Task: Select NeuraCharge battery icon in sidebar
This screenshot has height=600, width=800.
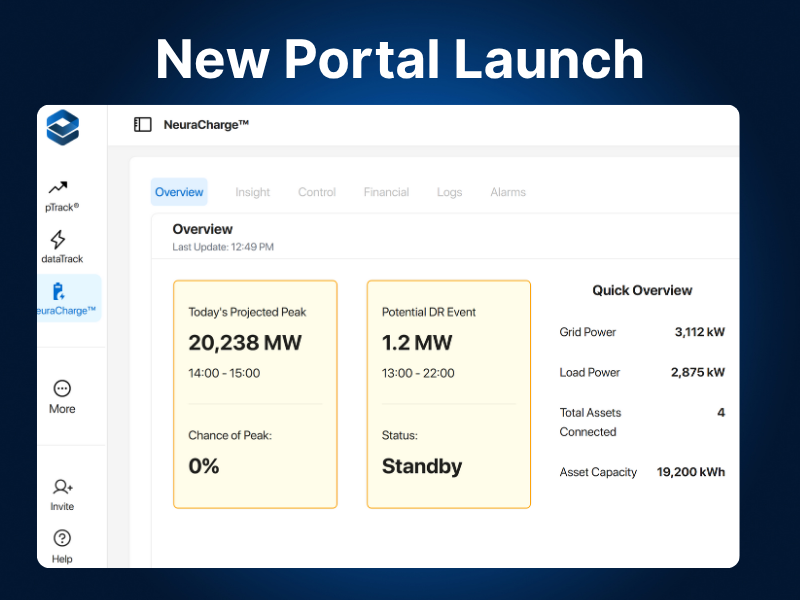Action: (58, 291)
